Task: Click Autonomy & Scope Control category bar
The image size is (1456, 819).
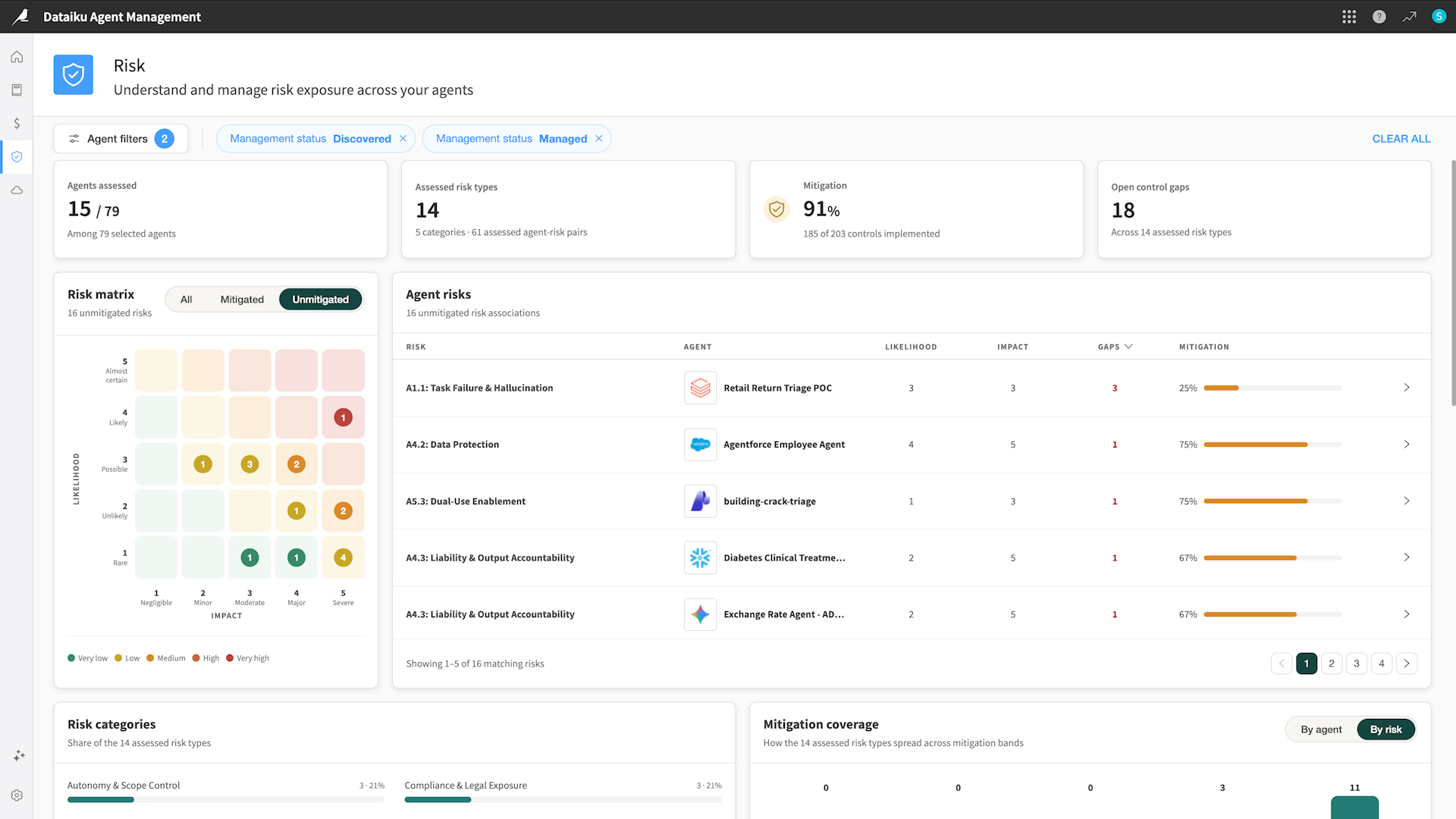Action: pyautogui.click(x=226, y=799)
